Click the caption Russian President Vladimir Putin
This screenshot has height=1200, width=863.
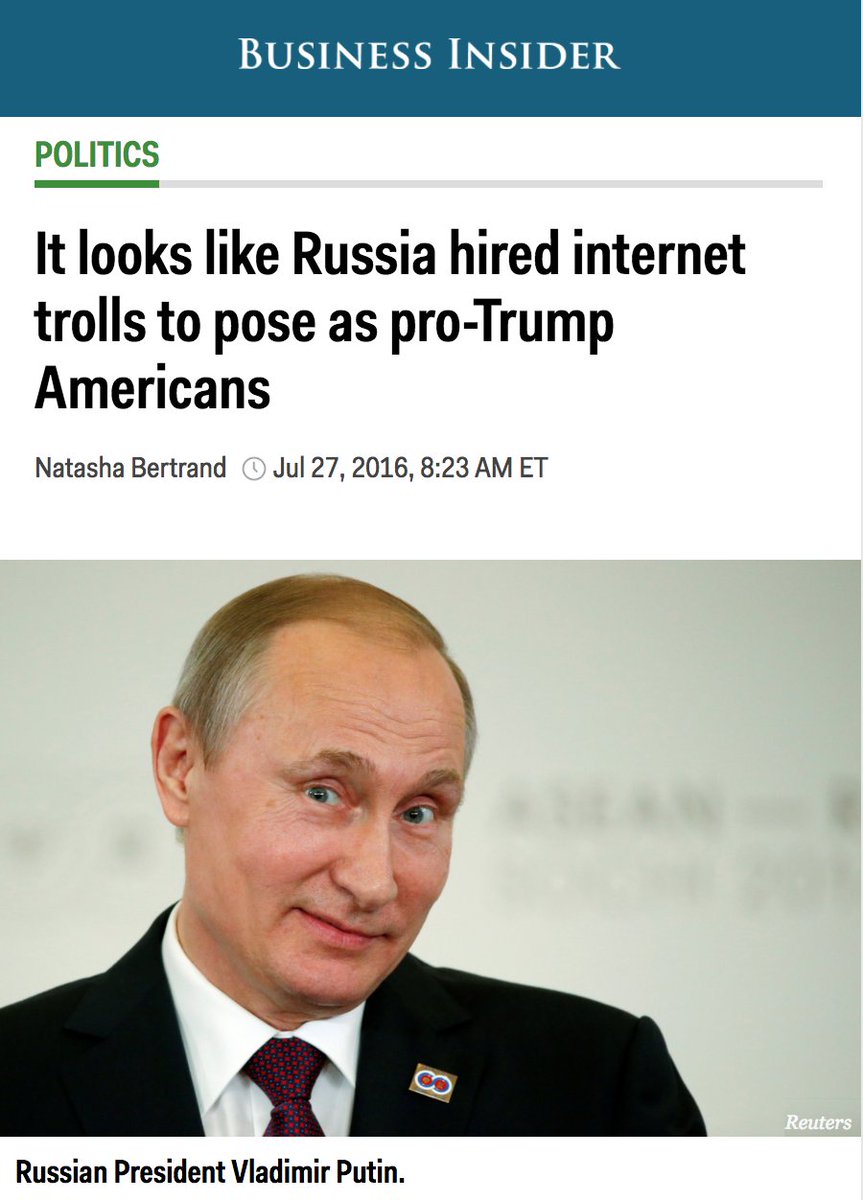(x=209, y=1172)
